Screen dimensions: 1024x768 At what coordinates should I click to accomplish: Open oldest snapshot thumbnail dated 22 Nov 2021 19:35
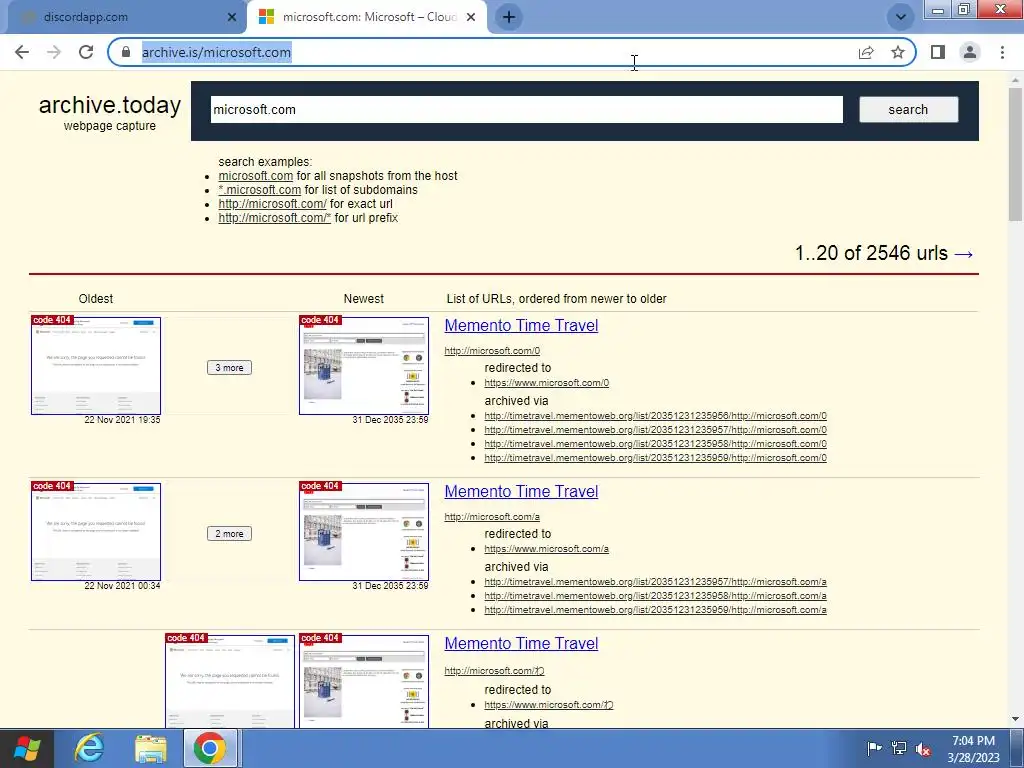96,365
